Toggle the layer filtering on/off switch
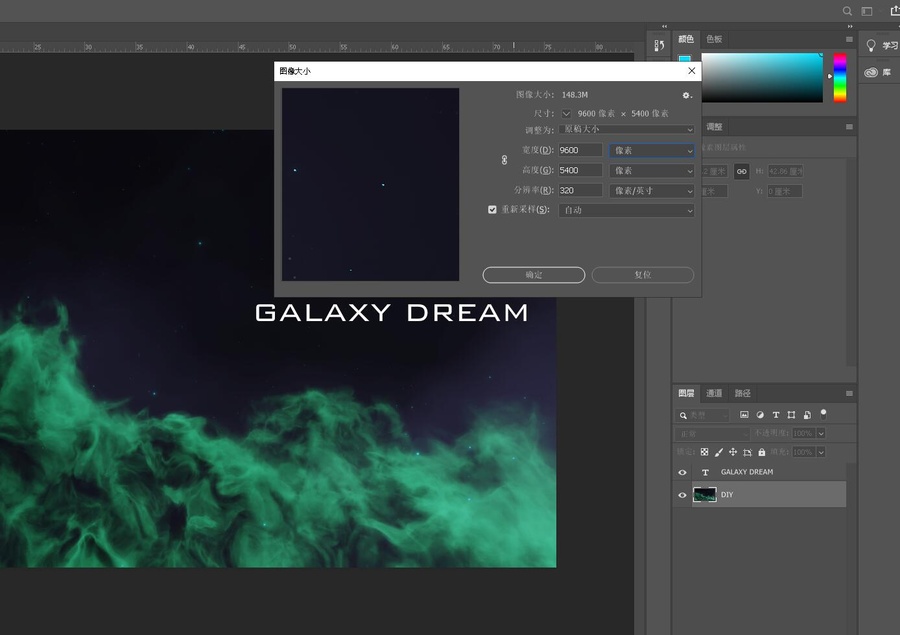This screenshot has height=635, width=900. coord(824,413)
